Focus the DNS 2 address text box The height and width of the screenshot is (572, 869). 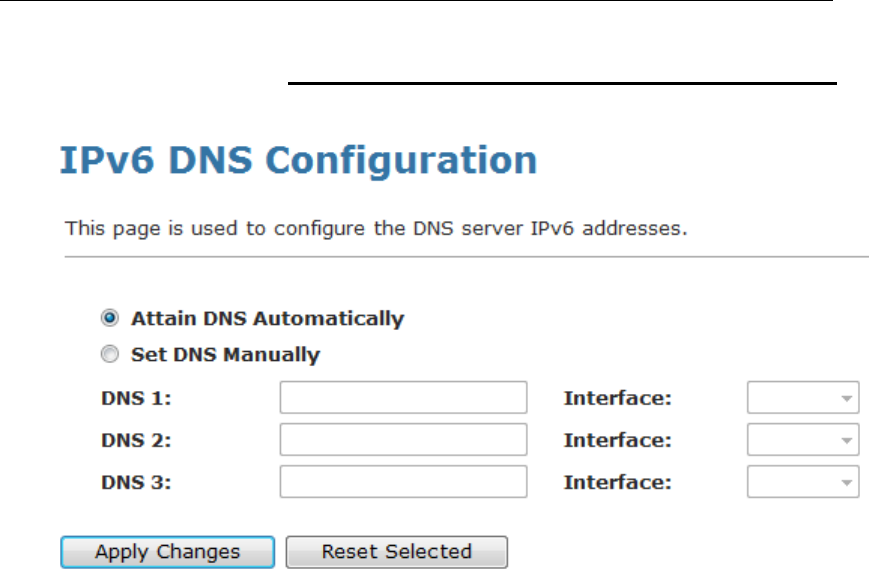pos(403,440)
